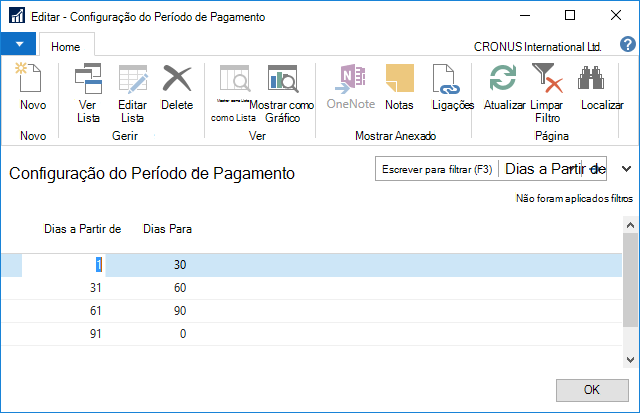Select the cell with value 31
The width and height of the screenshot is (640, 413).
96,288
